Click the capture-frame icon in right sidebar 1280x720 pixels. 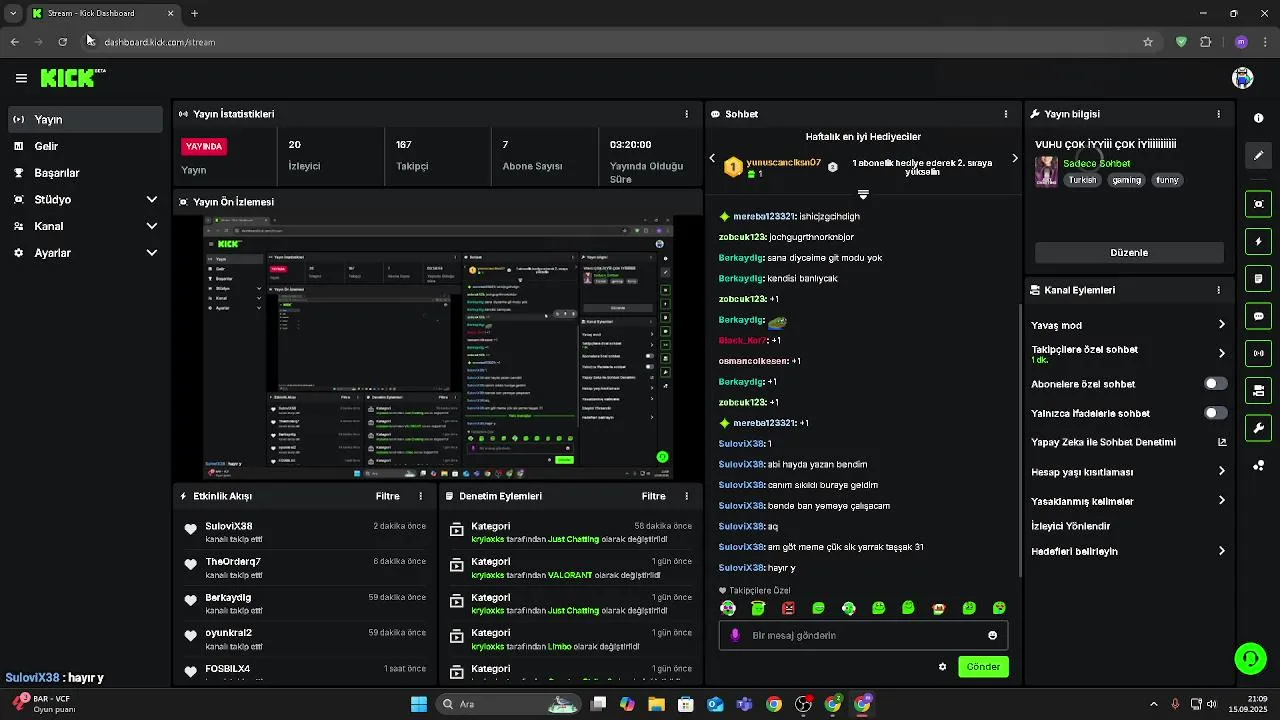click(1258, 204)
